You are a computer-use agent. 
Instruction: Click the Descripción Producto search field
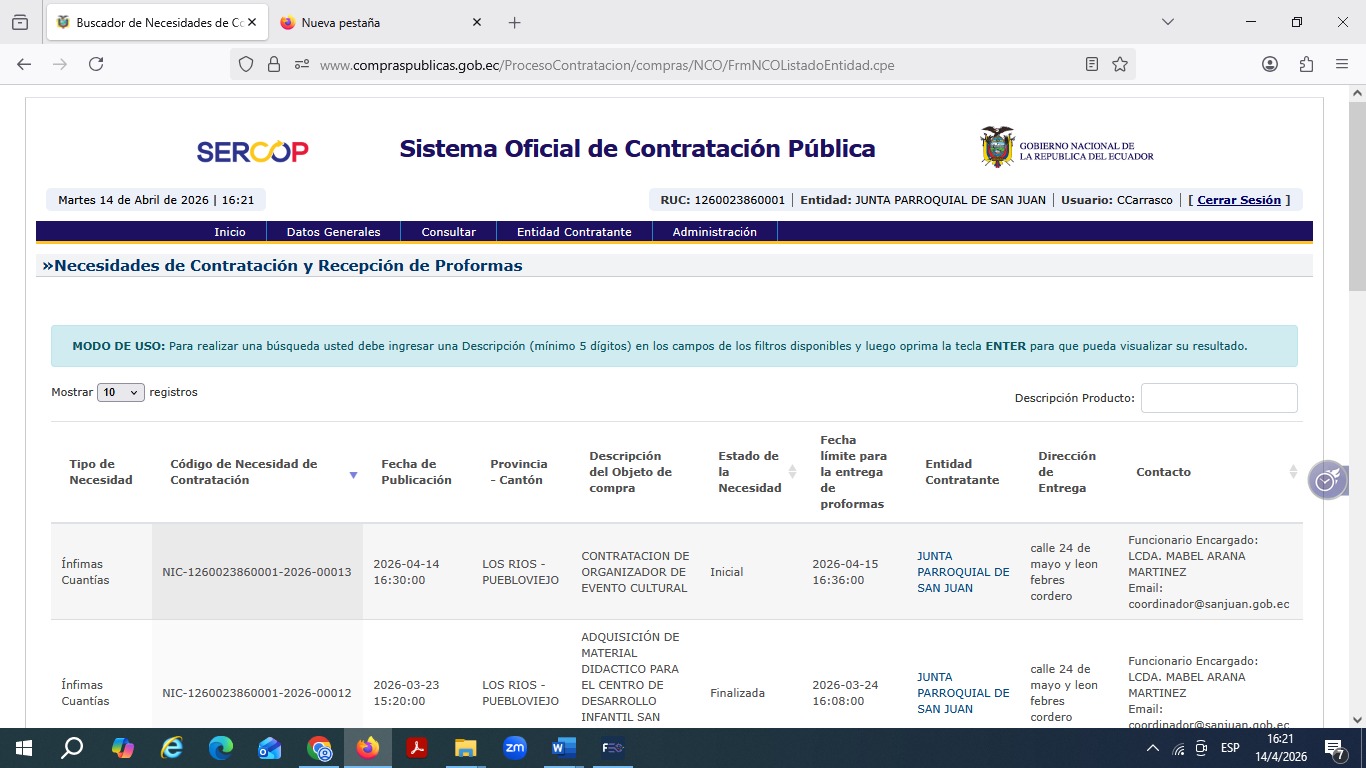1218,398
